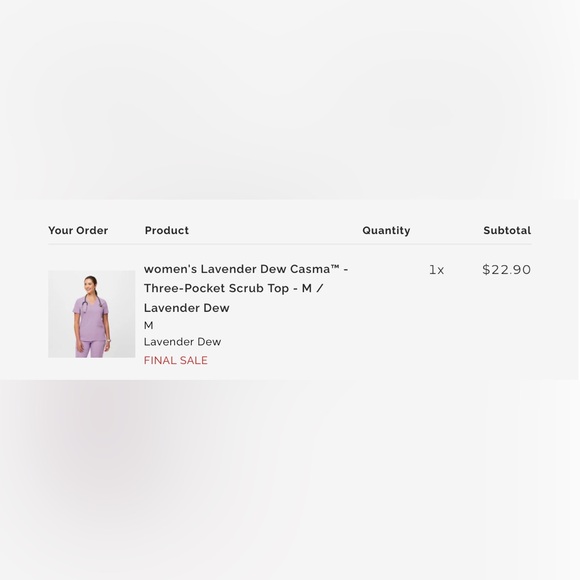Click the Subtotal column header
The width and height of the screenshot is (580, 580).
tap(507, 230)
